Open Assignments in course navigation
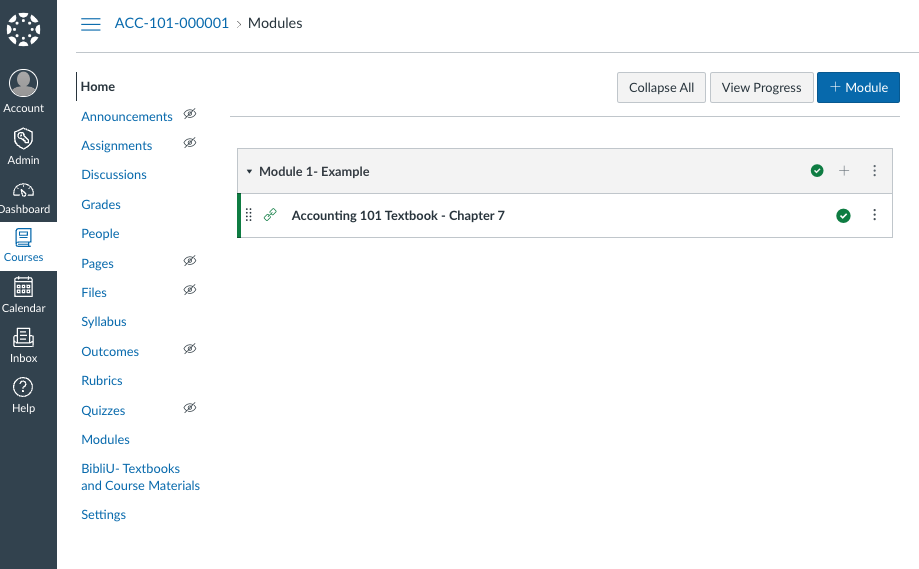 tap(117, 146)
